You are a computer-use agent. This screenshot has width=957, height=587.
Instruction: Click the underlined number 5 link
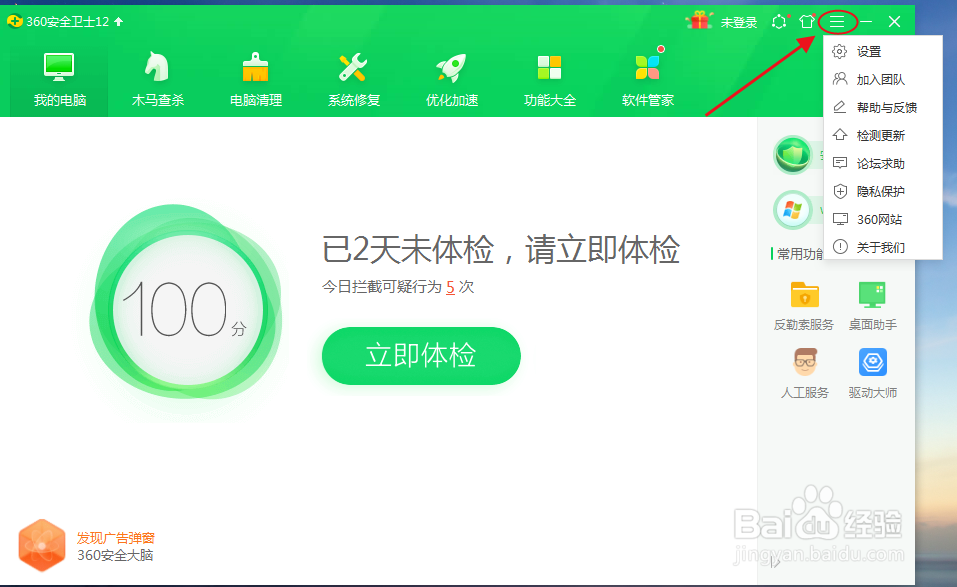450,287
